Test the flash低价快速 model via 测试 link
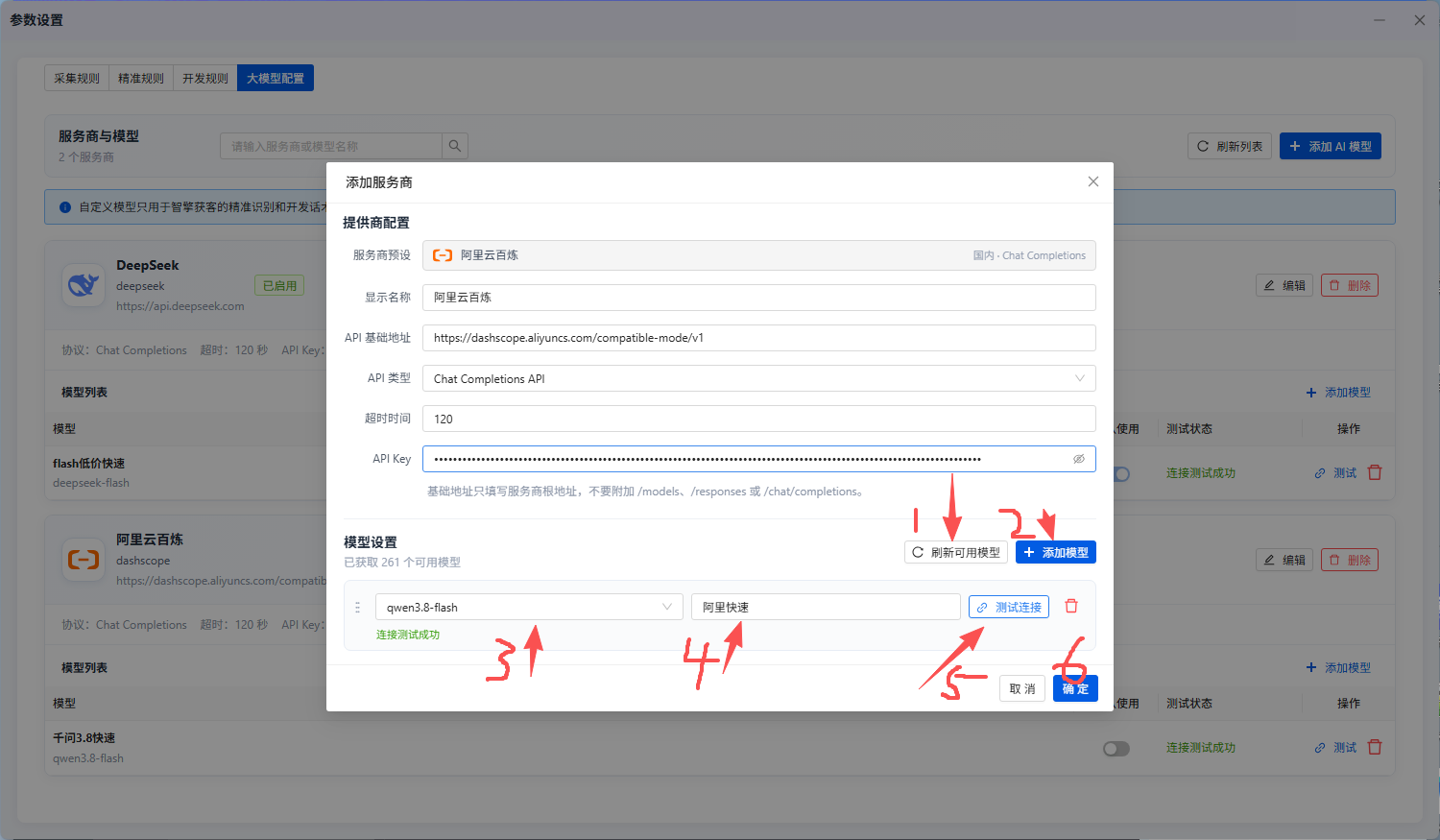Image resolution: width=1440 pixels, height=840 pixels. [x=1335, y=472]
